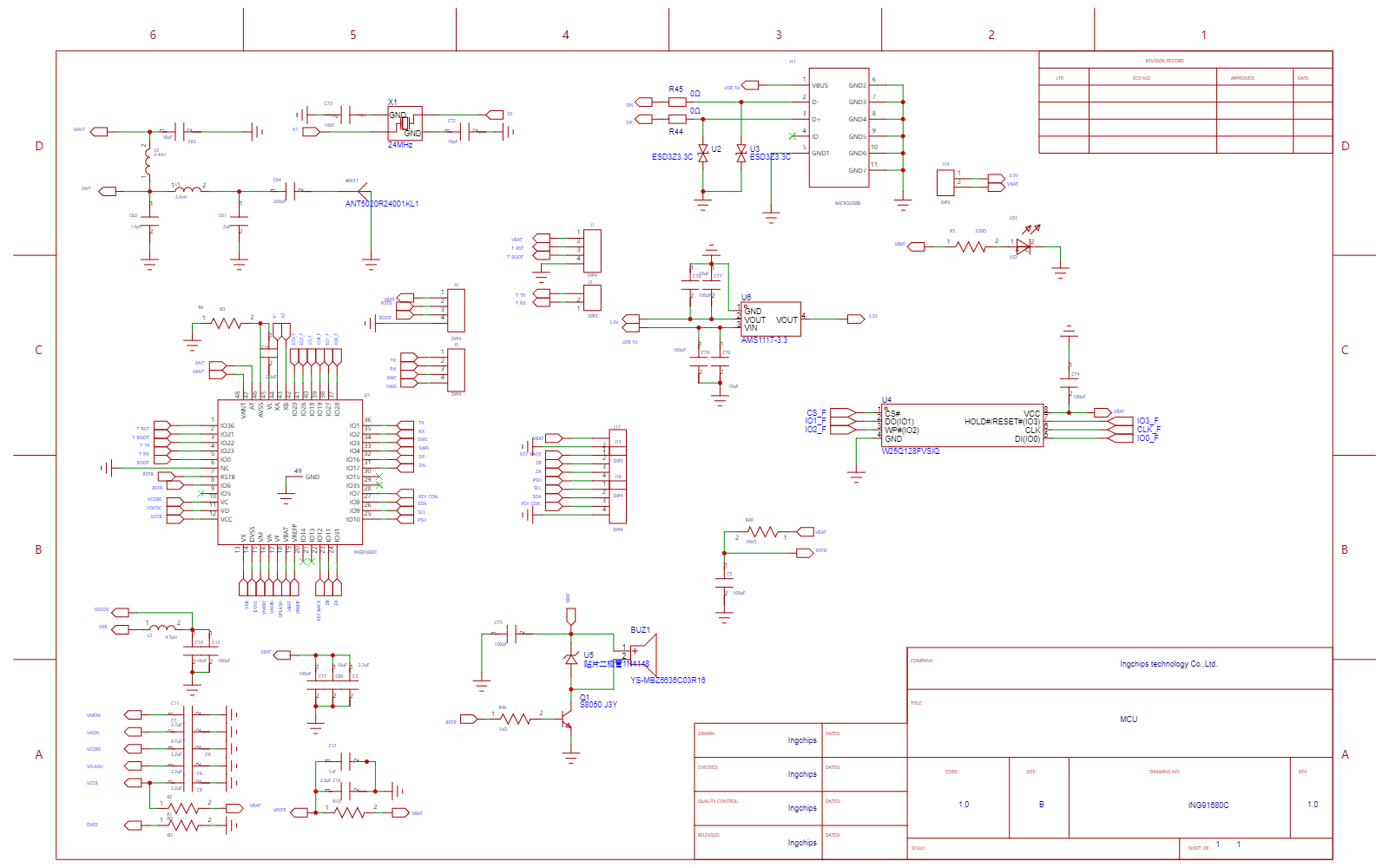Select the MICROUSB connector body
The width and height of the screenshot is (1389, 868).
pyautogui.click(x=839, y=128)
